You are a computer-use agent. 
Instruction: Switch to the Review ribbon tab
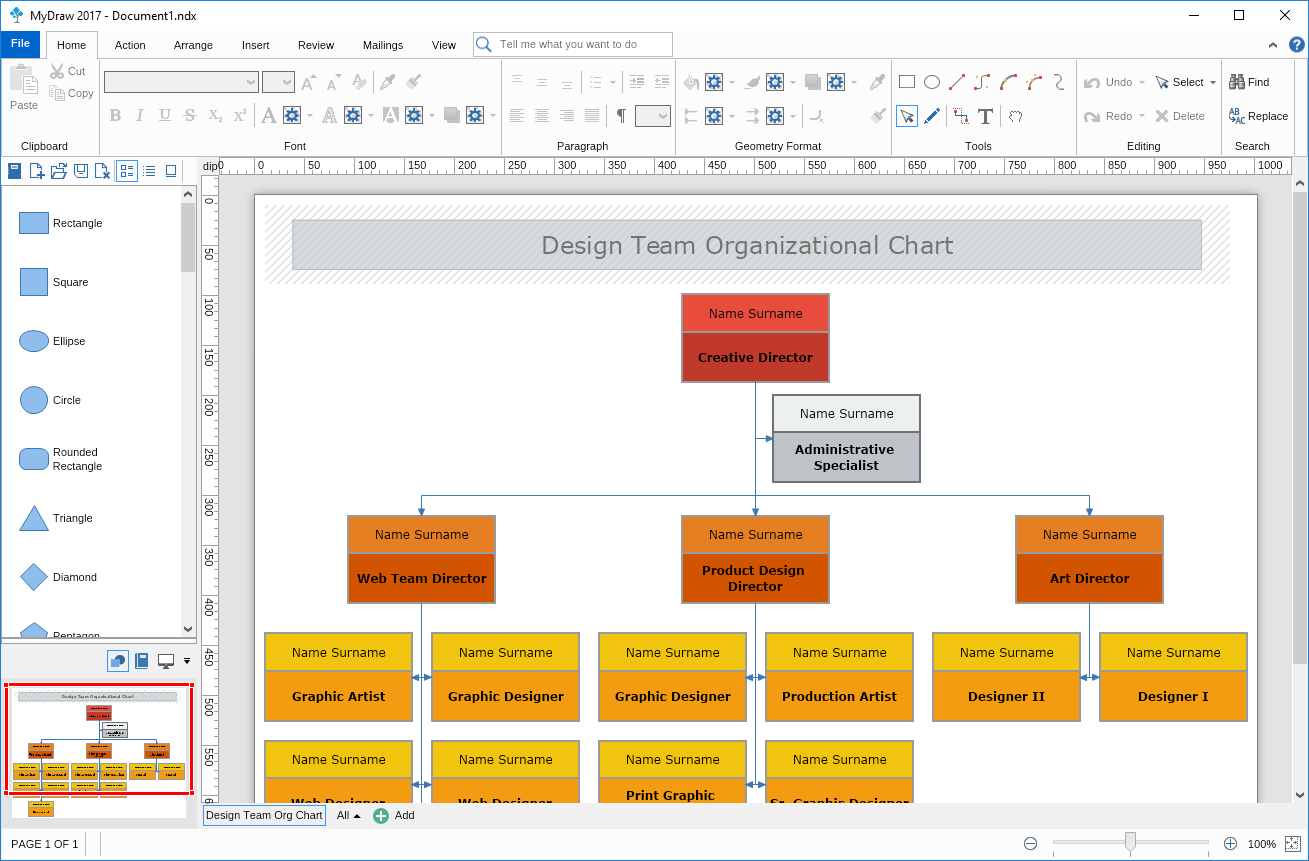(x=316, y=45)
